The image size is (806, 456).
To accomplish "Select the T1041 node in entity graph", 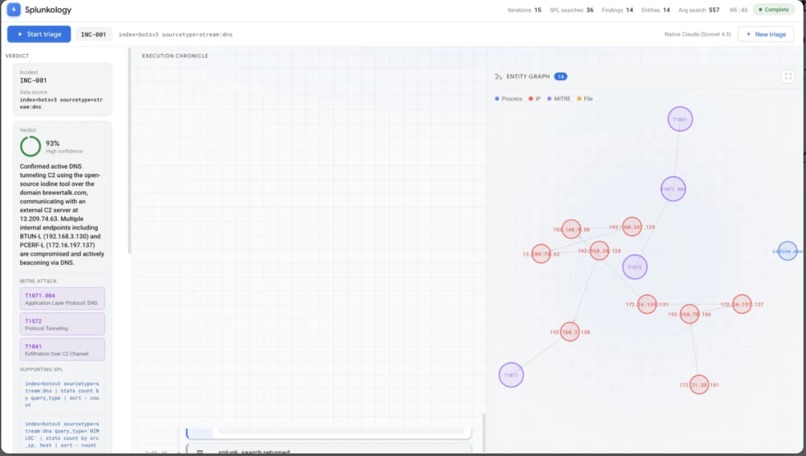I will [680, 119].
